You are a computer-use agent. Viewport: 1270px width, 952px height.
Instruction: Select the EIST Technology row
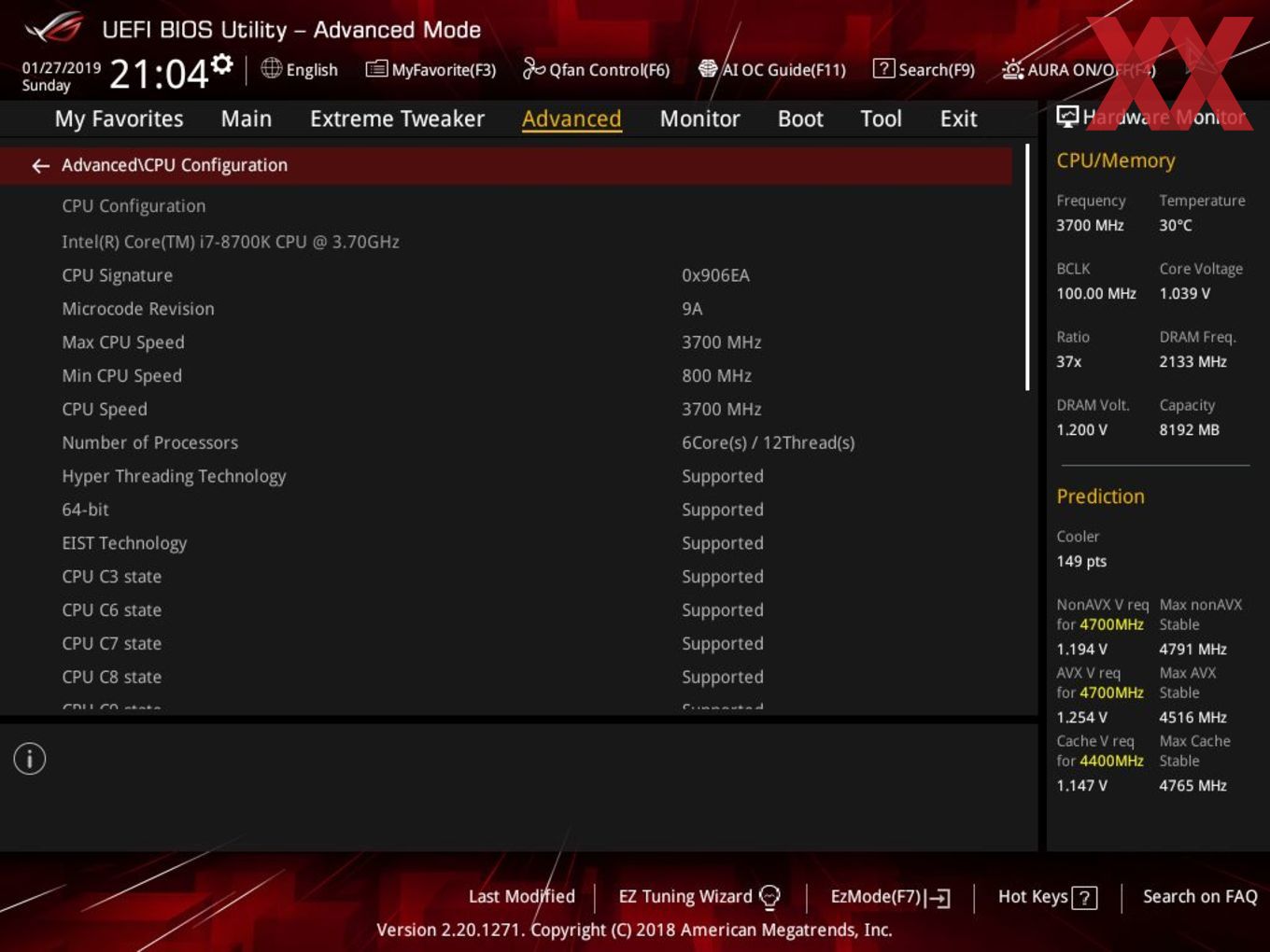[x=506, y=543]
